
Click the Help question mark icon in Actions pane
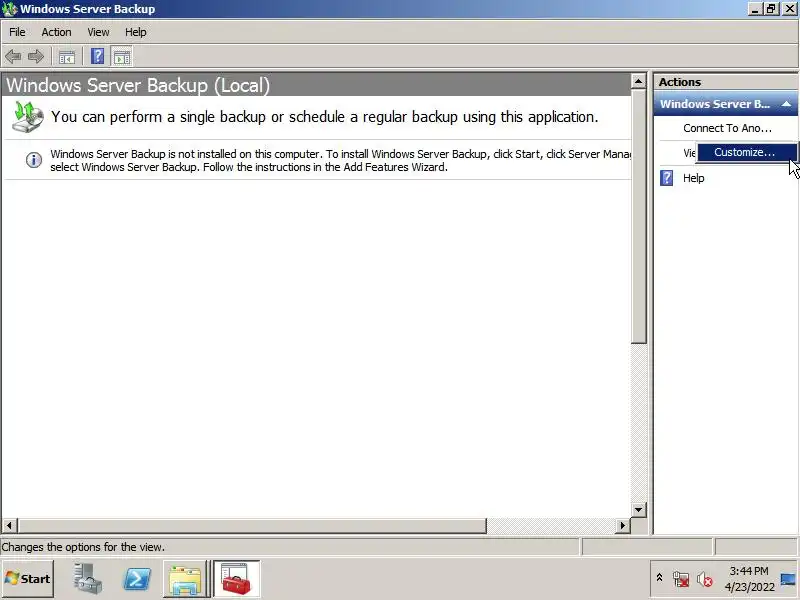[x=666, y=178]
